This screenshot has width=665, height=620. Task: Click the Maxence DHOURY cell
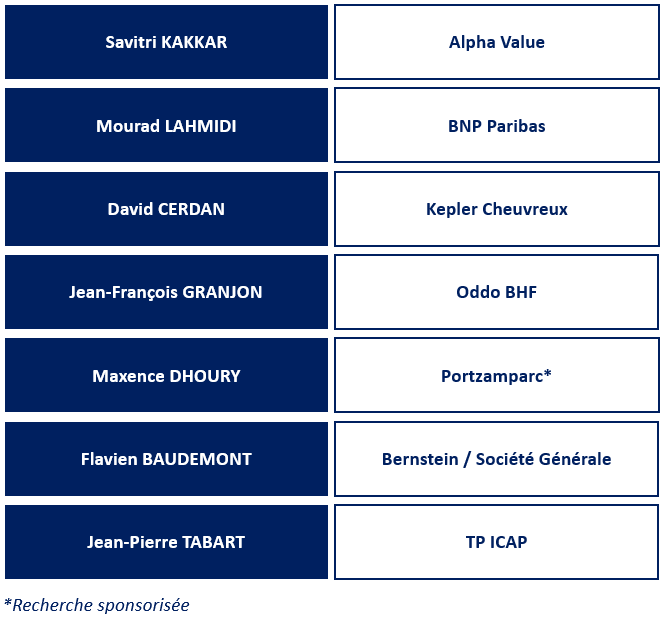tap(166, 375)
